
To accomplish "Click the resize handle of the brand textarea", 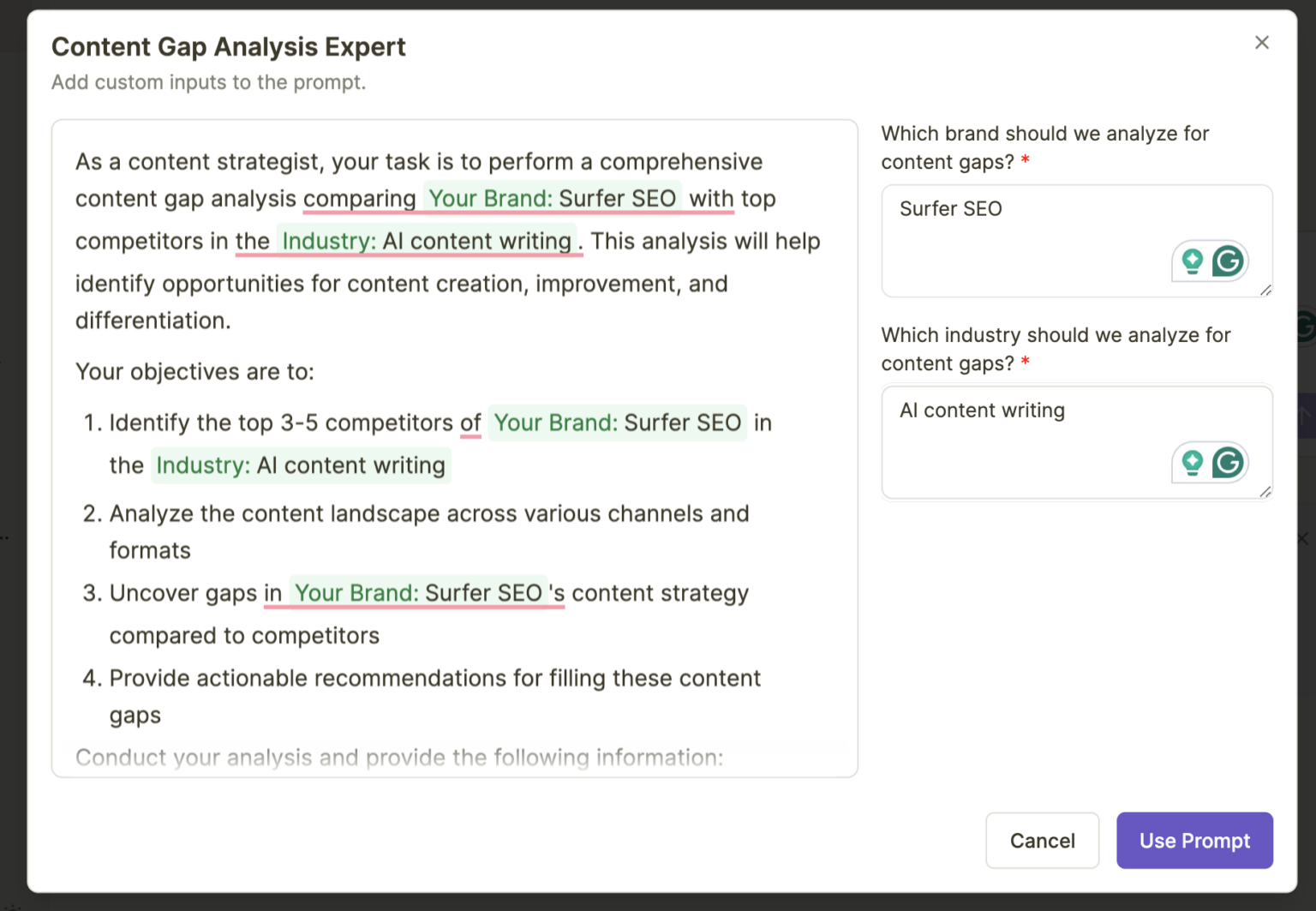I will (x=1265, y=291).
